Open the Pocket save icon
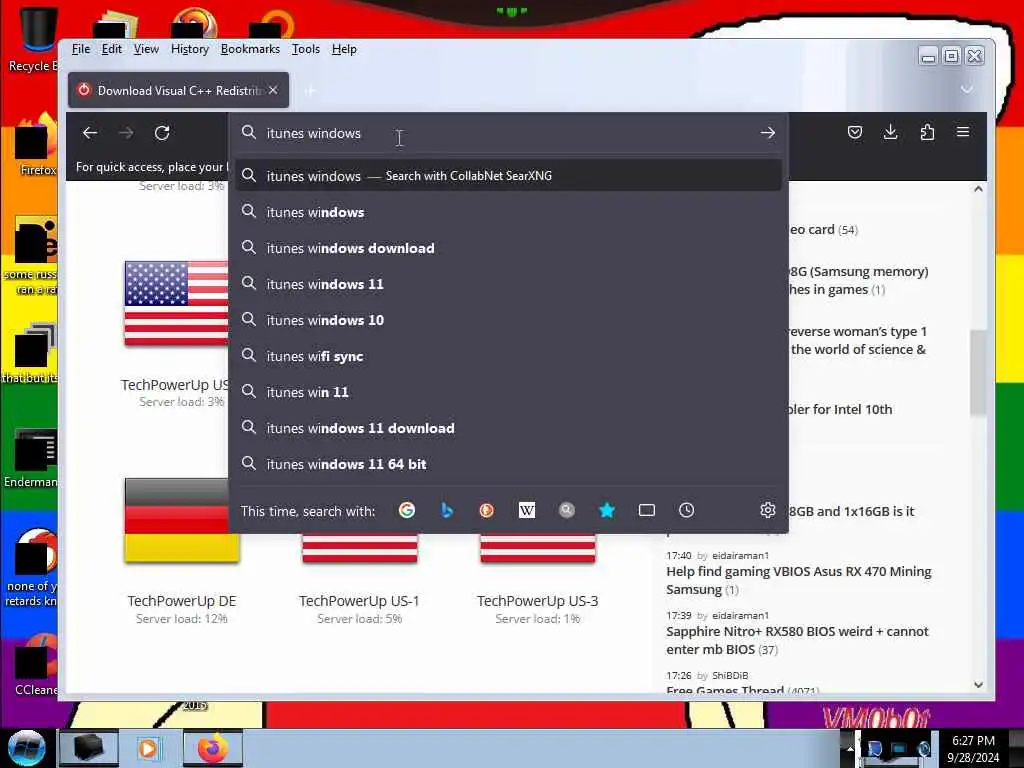This screenshot has width=1024, height=768. click(x=855, y=133)
